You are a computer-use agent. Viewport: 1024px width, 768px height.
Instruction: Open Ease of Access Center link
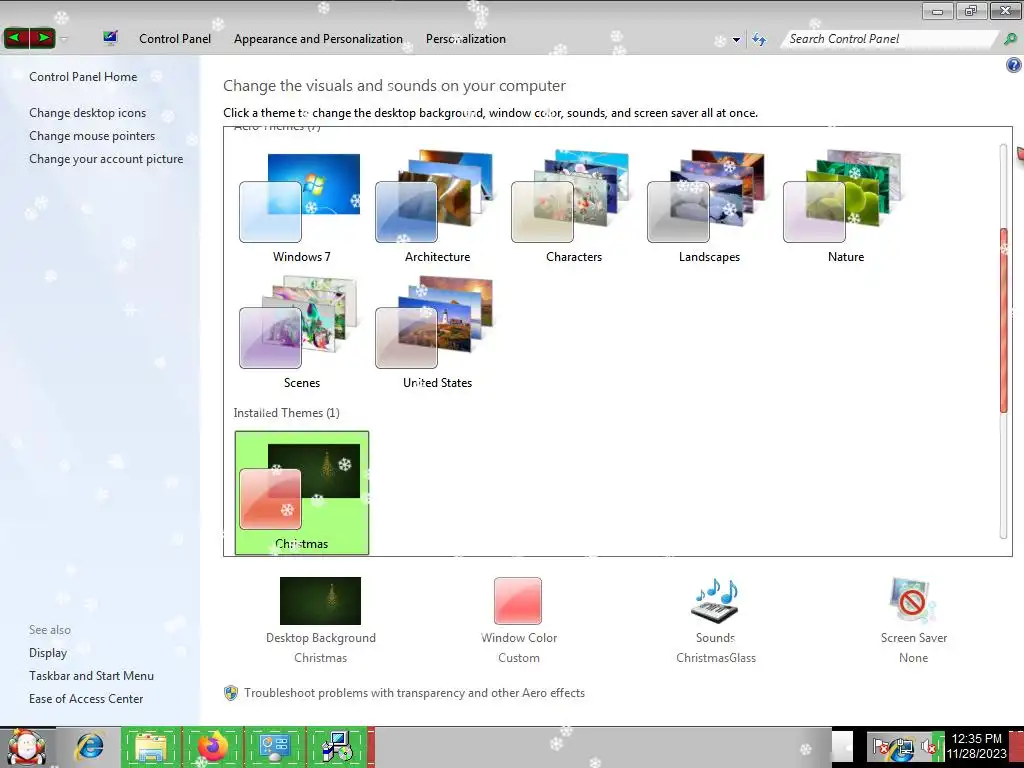coord(86,698)
